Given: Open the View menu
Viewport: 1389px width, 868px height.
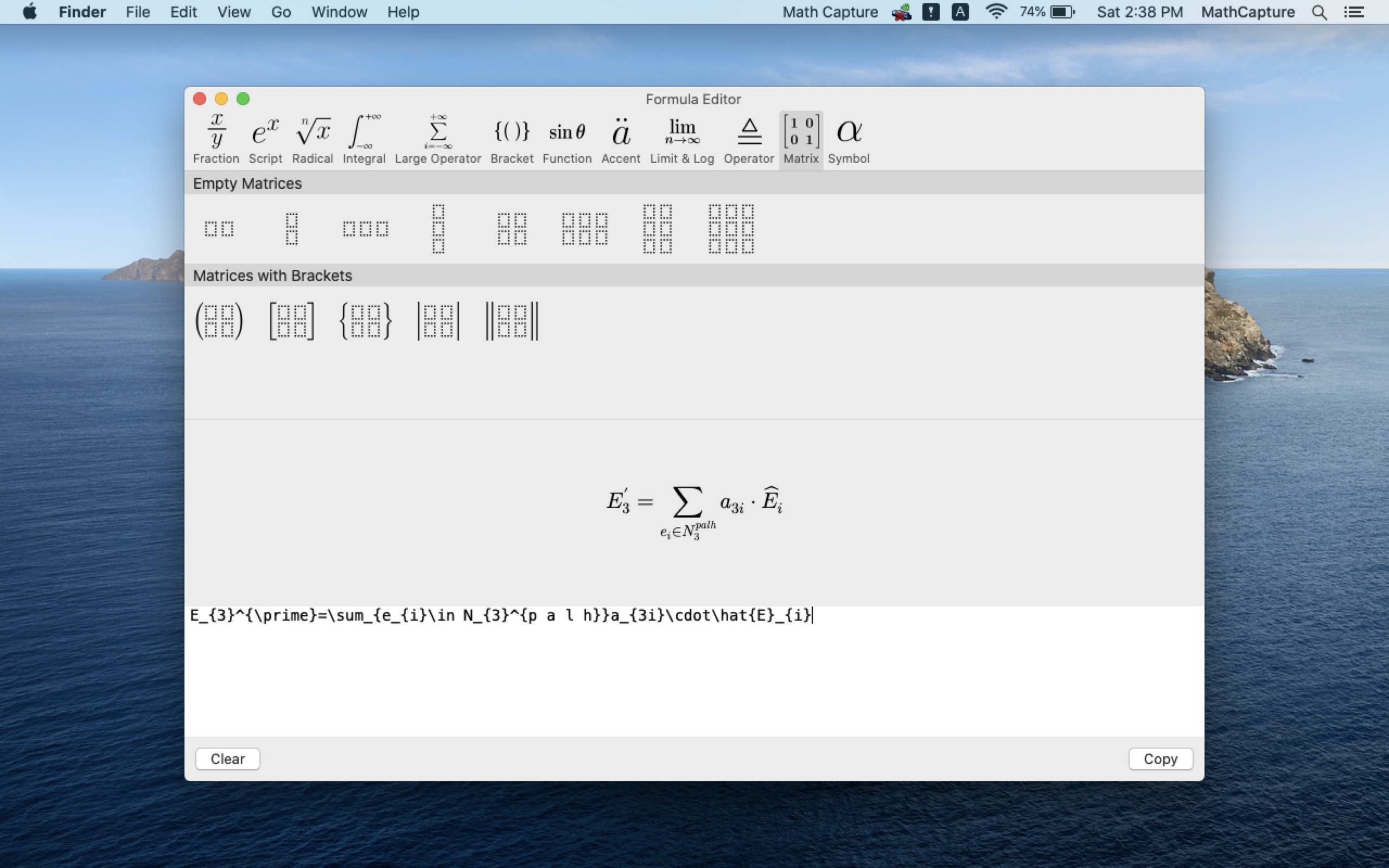Looking at the screenshot, I should pos(234,12).
